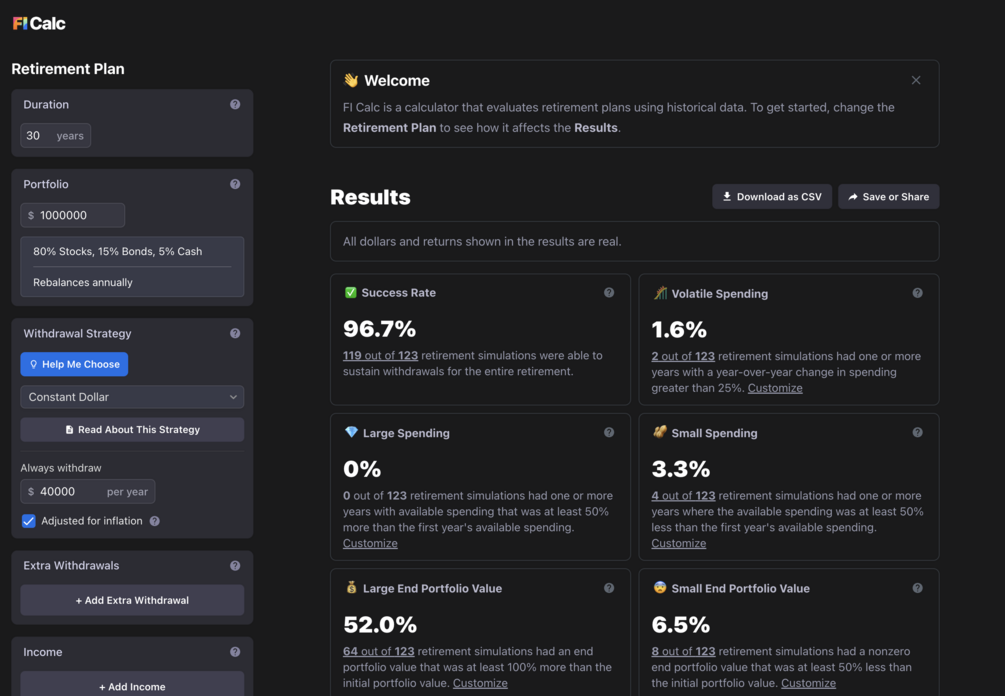1005x696 pixels.
Task: Click Portfolio section help icon
Action: pyautogui.click(x=235, y=184)
